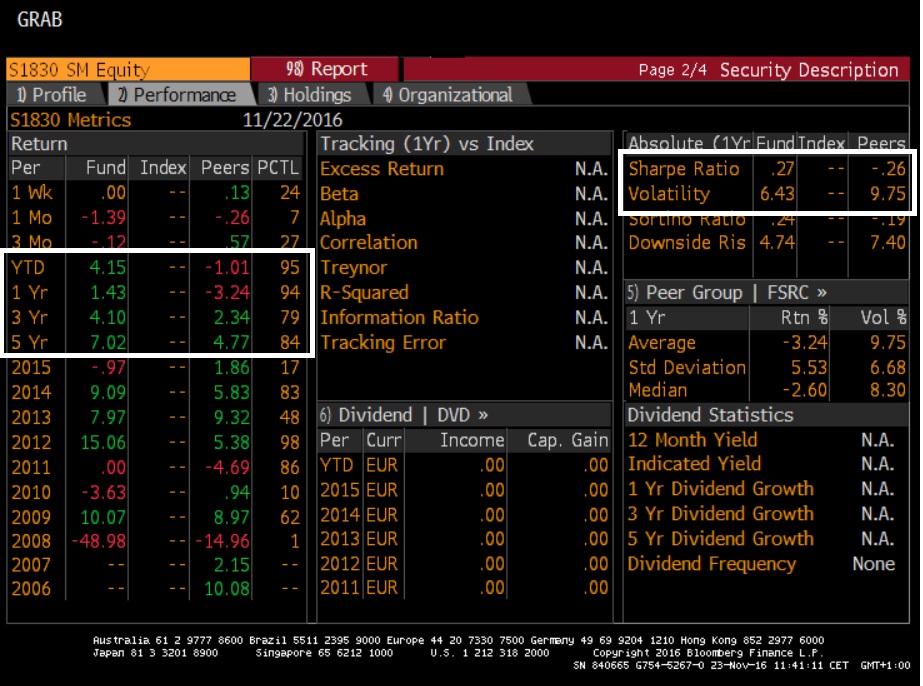Select the 5 Yr fund return 7.02
Screen dimensions: 923x686
point(108,342)
